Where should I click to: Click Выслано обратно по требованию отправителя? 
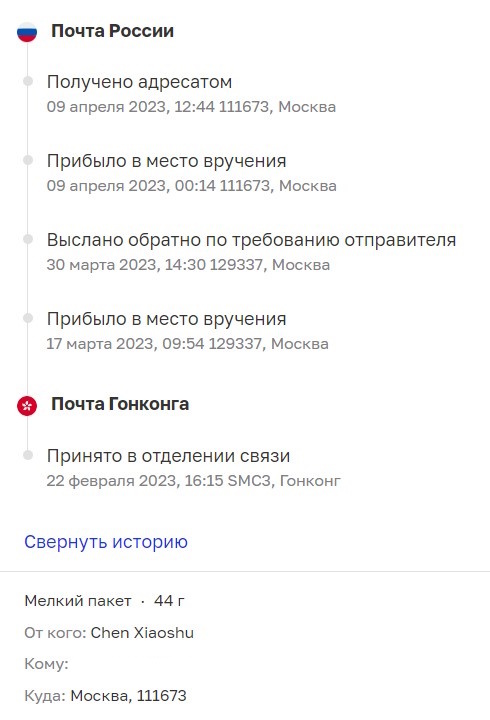[x=251, y=240]
